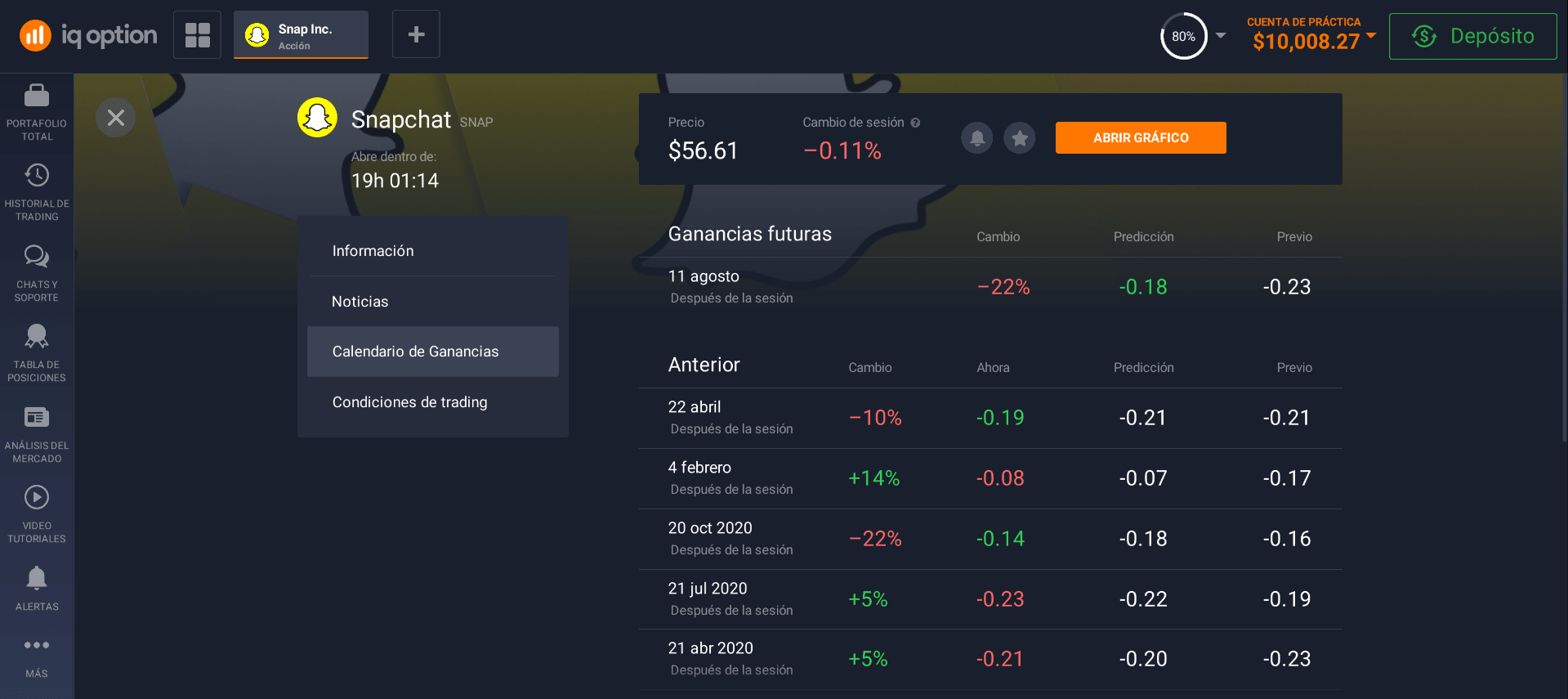Click the green Depósito button
The width and height of the screenshot is (1568, 699).
coord(1472,36)
